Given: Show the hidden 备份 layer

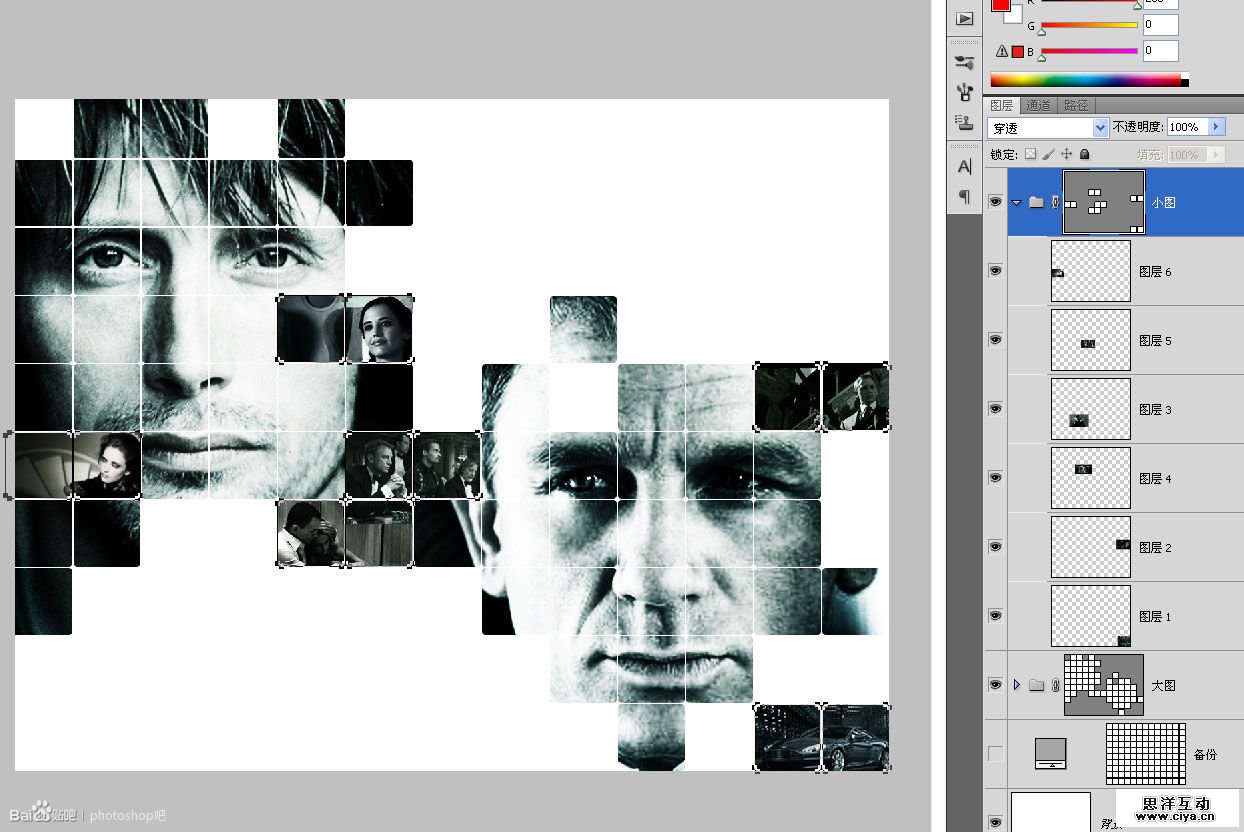Looking at the screenshot, I should (x=995, y=754).
